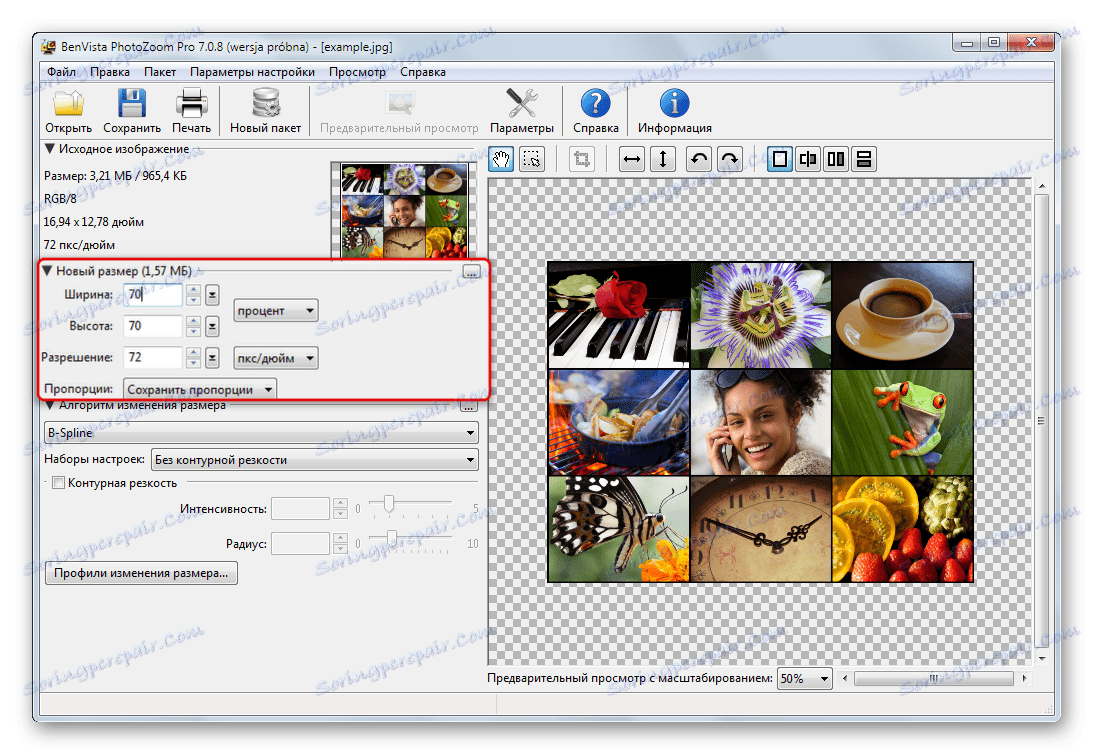Collapse the Исходное изображение section
Screen dimensions: 1094x755
click(x=50, y=149)
